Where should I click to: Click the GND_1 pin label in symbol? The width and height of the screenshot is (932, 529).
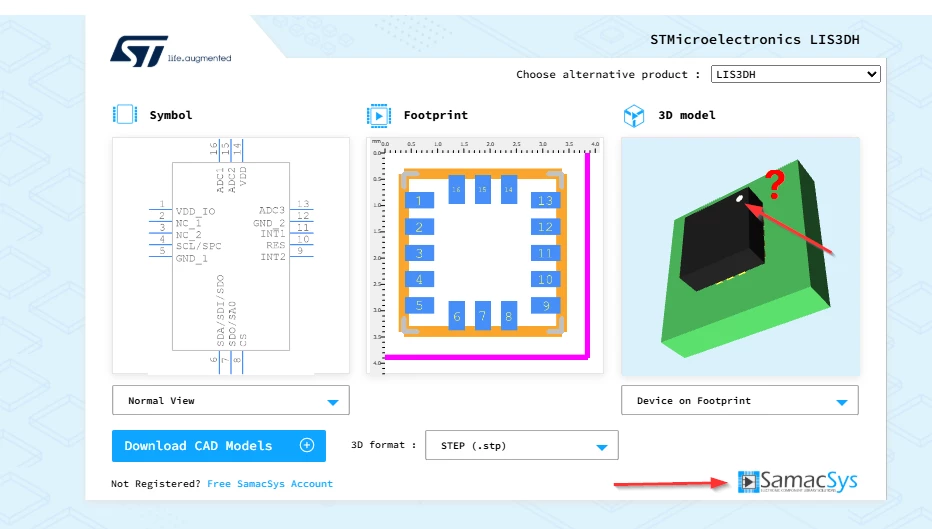tap(191, 259)
